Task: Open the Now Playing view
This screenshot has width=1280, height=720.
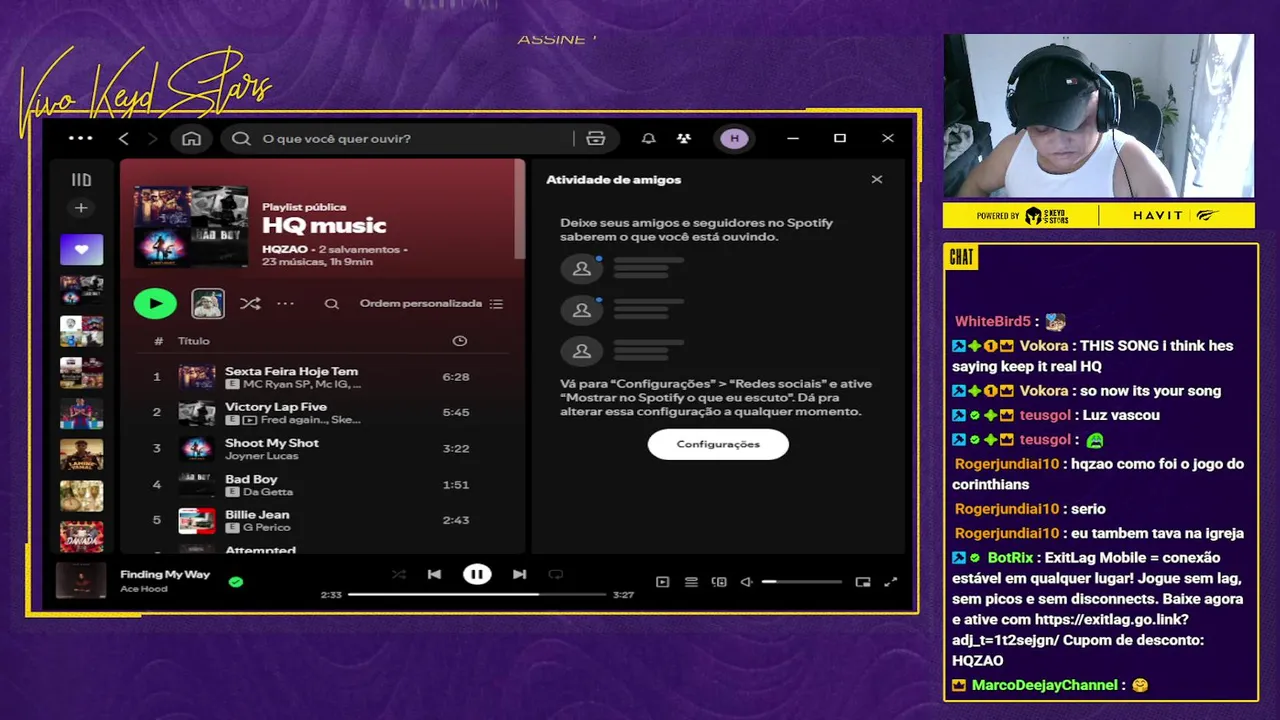Action: pos(662,582)
